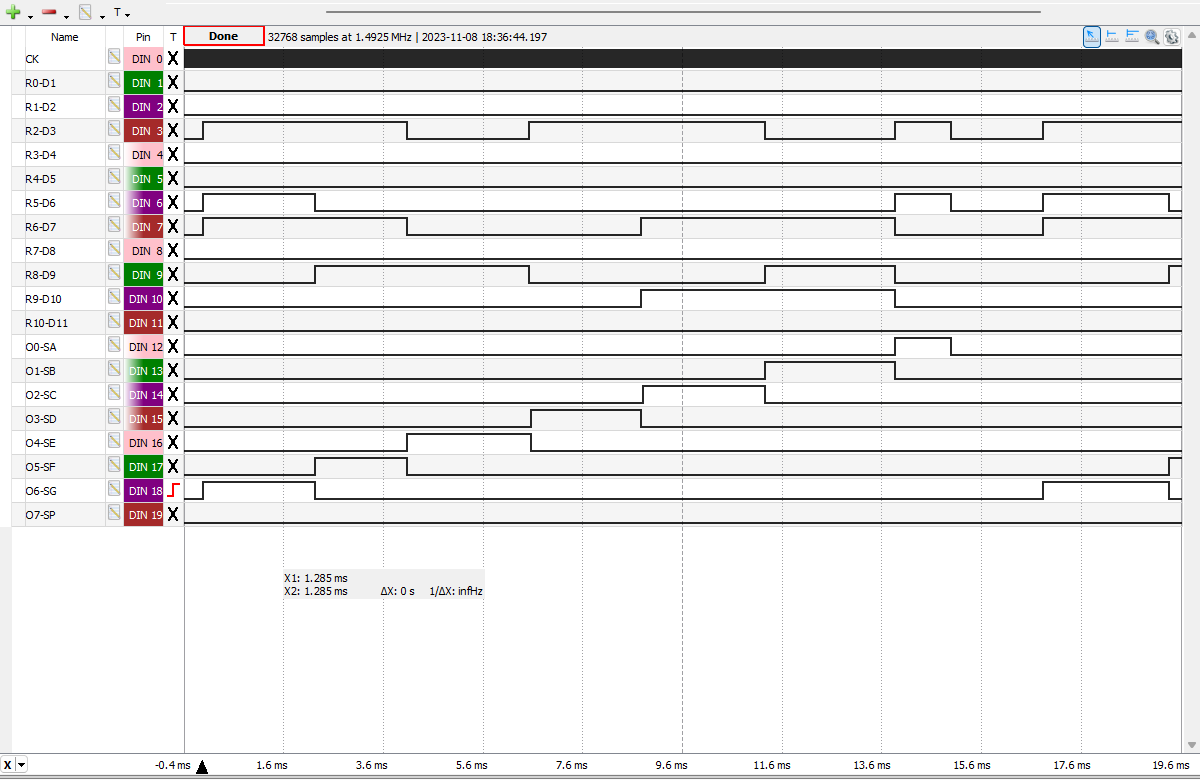This screenshot has height=780, width=1200.
Task: Select the pointer cursor mode icon
Action: 1092,36
